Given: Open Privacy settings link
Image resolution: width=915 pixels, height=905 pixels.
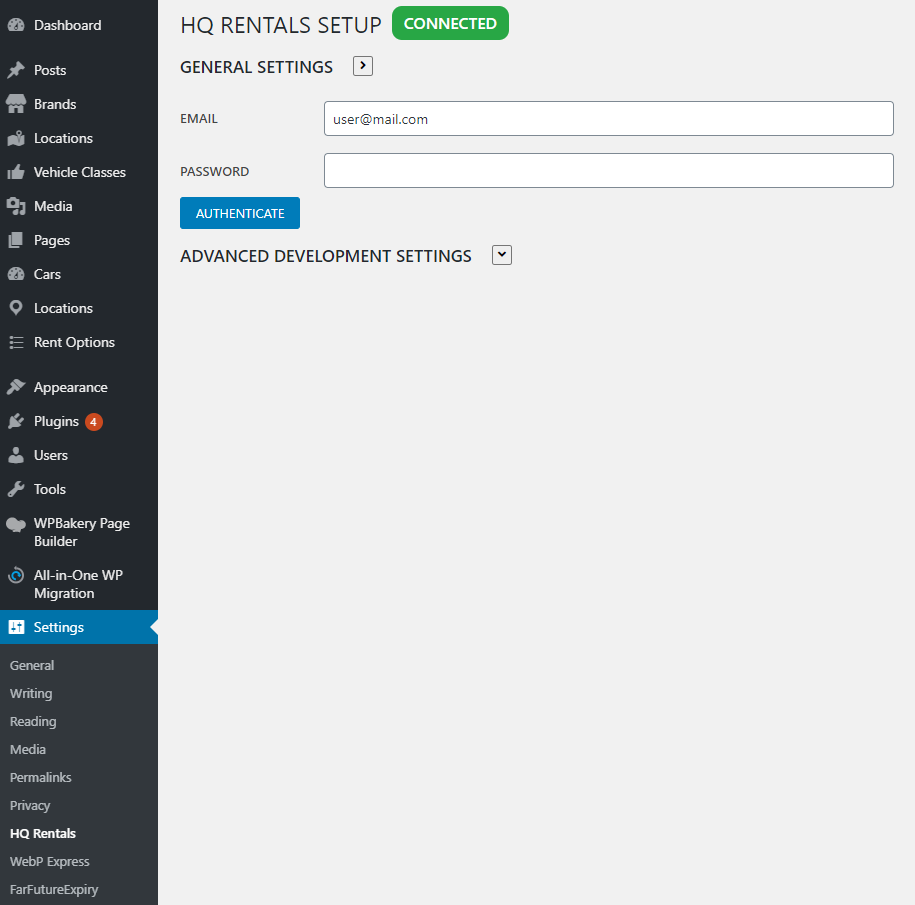Looking at the screenshot, I should pyautogui.click(x=30, y=805).
